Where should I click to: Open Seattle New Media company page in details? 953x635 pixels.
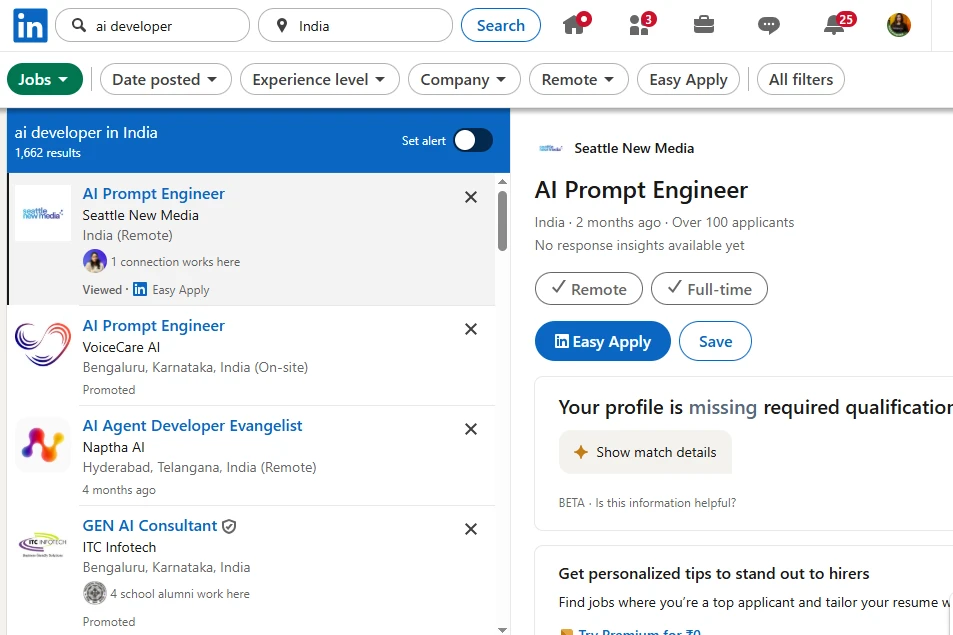[x=634, y=148]
